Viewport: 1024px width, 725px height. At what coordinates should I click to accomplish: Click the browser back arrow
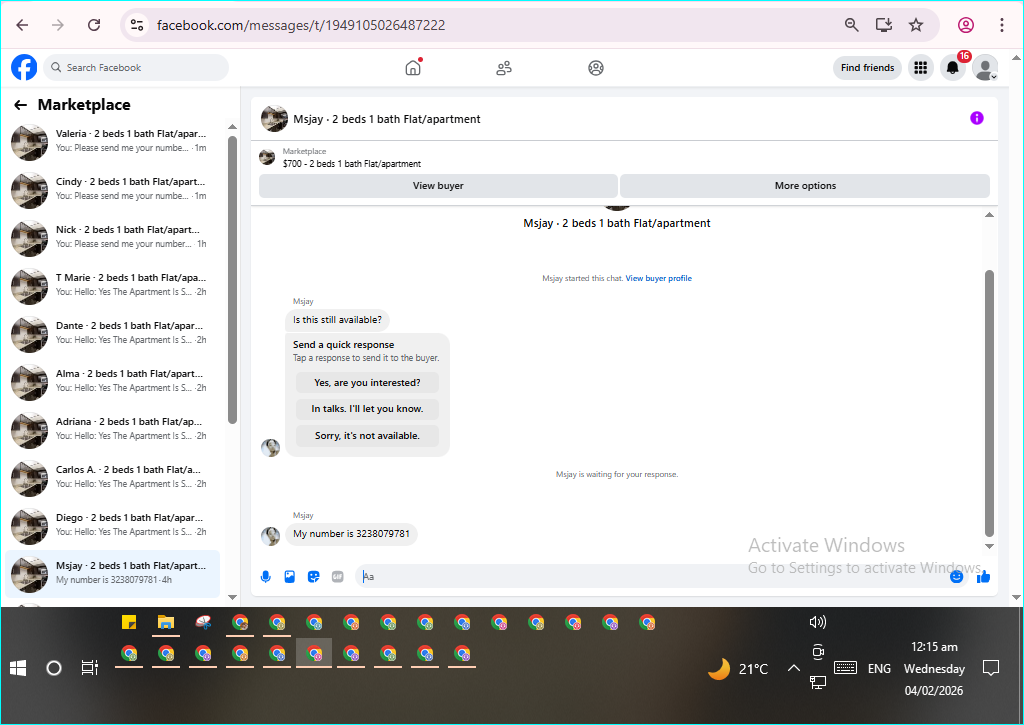[22, 25]
